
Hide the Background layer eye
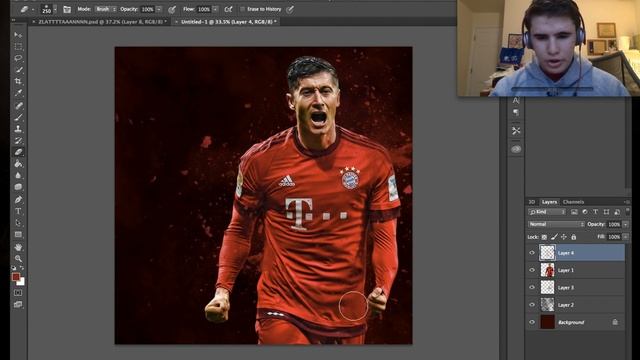(532, 322)
